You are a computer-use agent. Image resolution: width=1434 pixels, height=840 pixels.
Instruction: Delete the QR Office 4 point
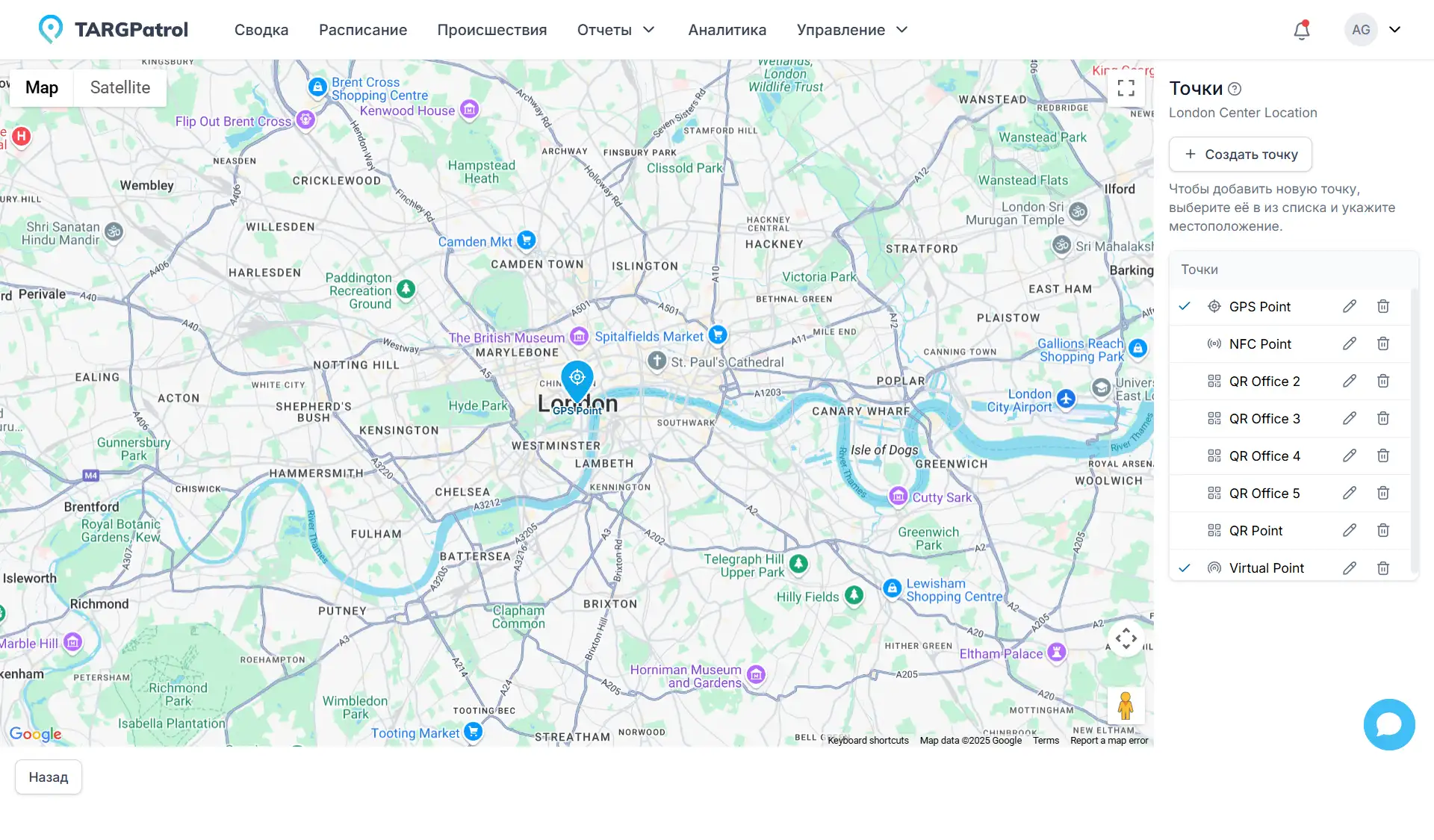[1382, 456]
